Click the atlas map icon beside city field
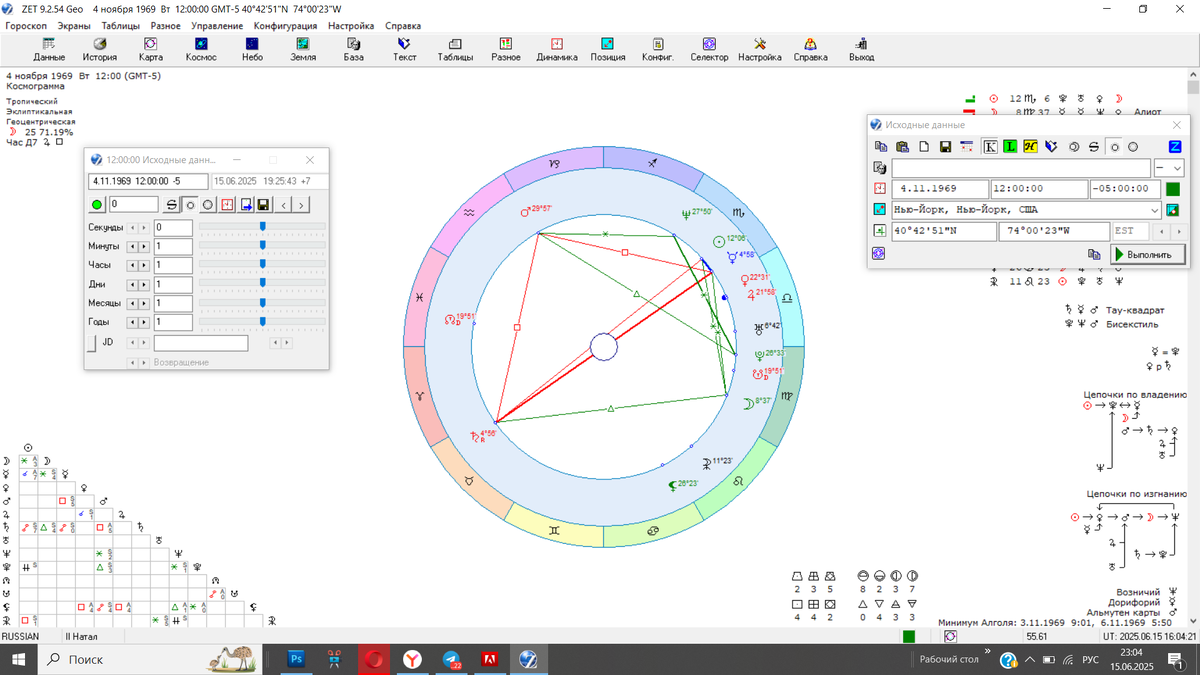Screen dimensions: 1200x675 (x=1173, y=210)
